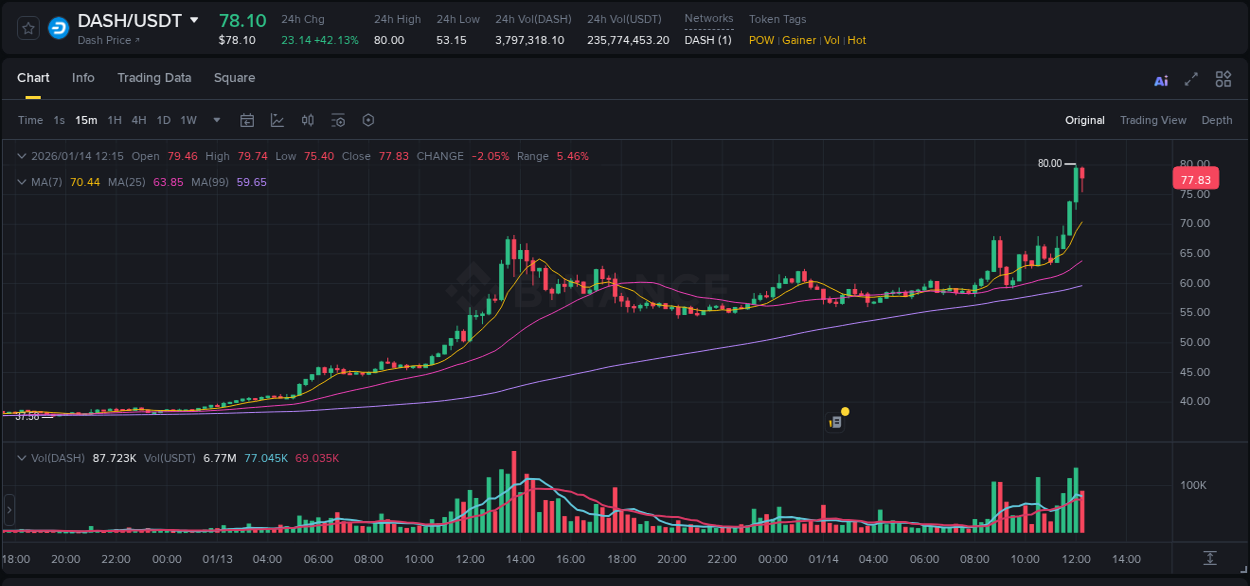
Task: Select the calendar date range icon
Action: pyautogui.click(x=247, y=120)
